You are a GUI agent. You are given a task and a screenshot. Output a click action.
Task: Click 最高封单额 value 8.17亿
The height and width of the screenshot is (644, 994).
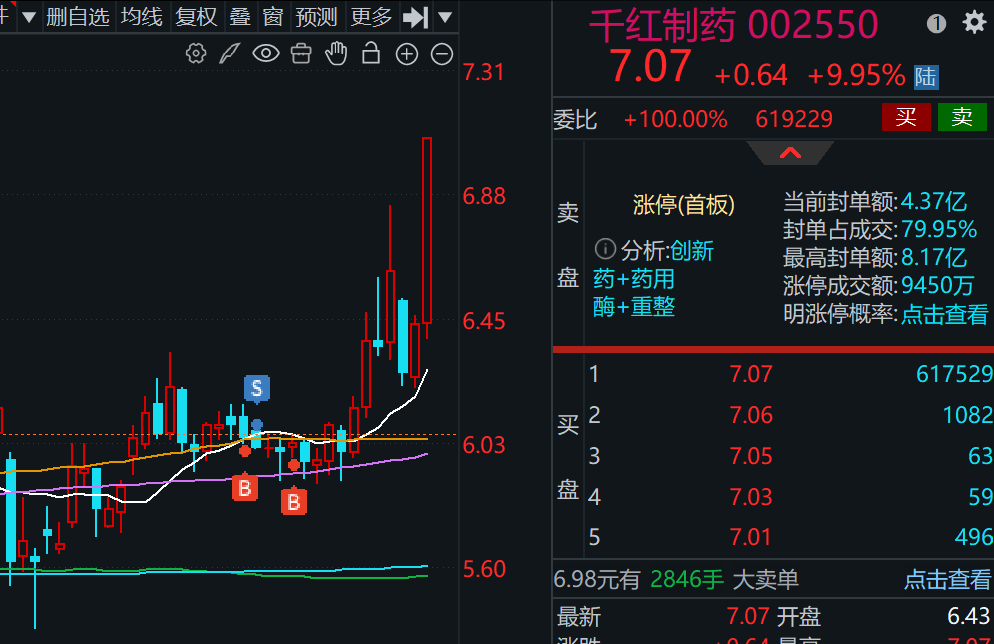click(933, 257)
